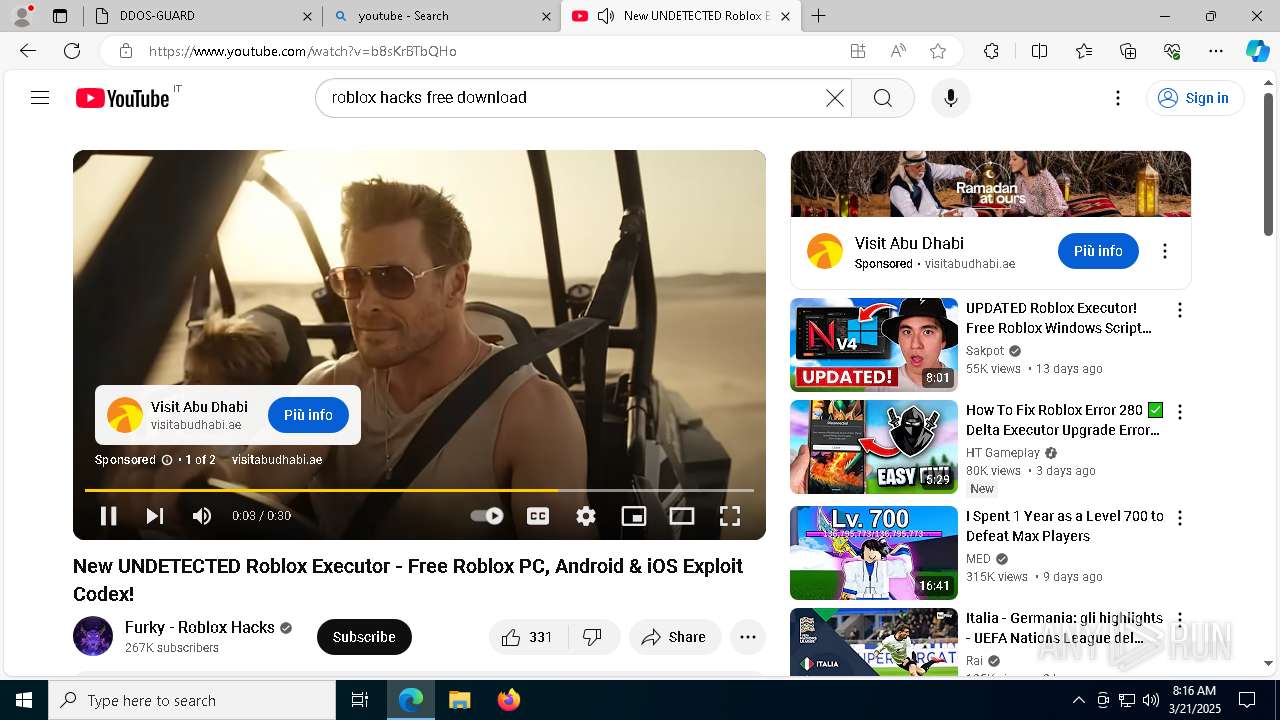Screen dimensions: 1280x720
Task: Mute the YouTube tab audio icon
Action: click(x=605, y=16)
